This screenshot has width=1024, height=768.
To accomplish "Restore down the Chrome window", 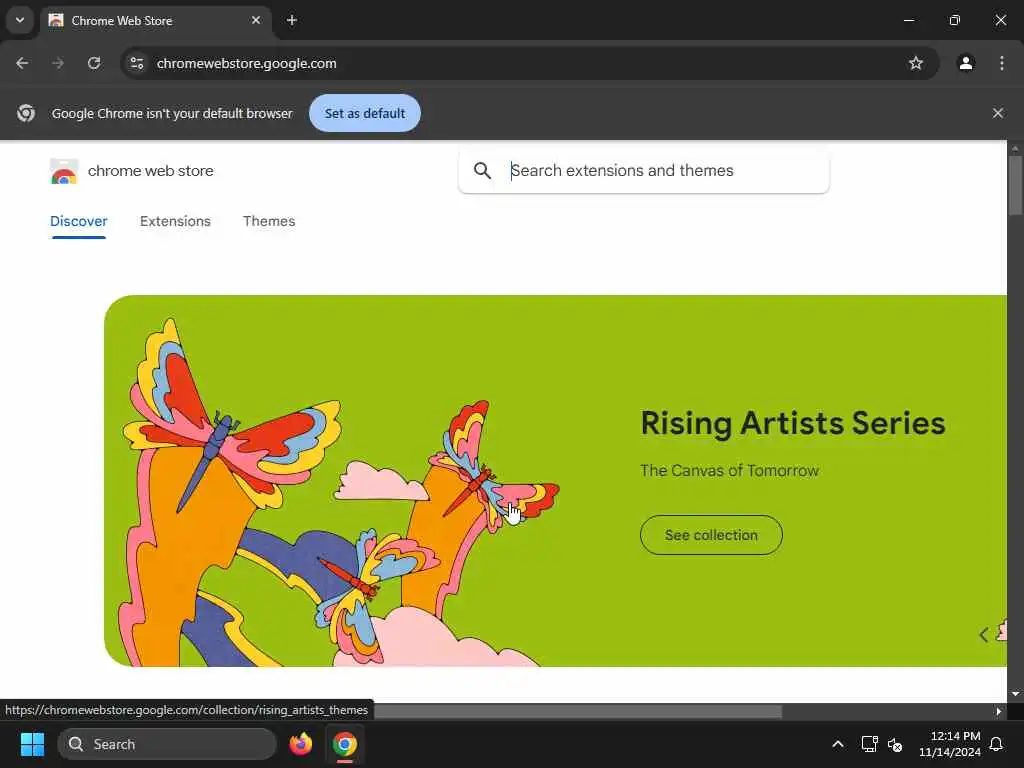I will (x=955, y=20).
